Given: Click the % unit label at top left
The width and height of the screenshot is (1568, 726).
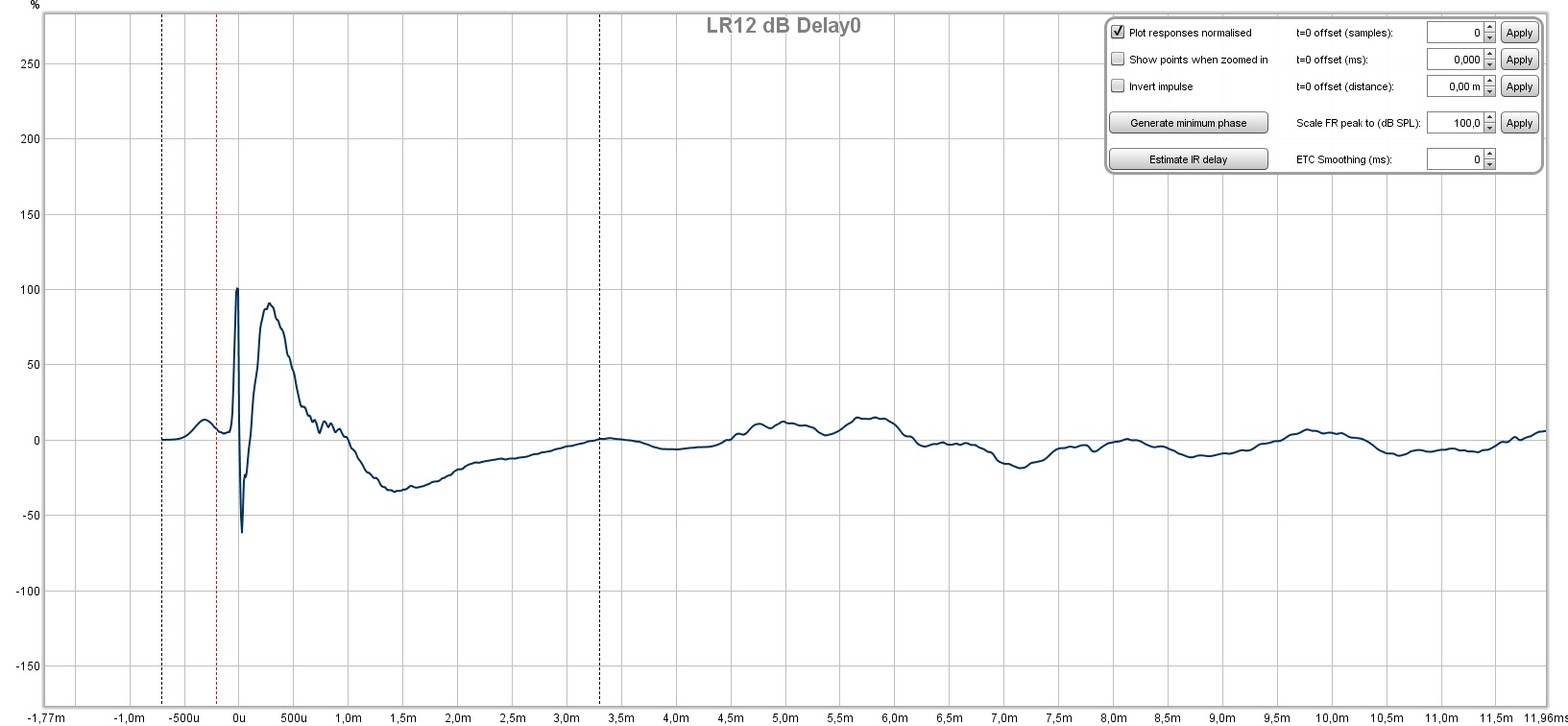Looking at the screenshot, I should 35,5.
